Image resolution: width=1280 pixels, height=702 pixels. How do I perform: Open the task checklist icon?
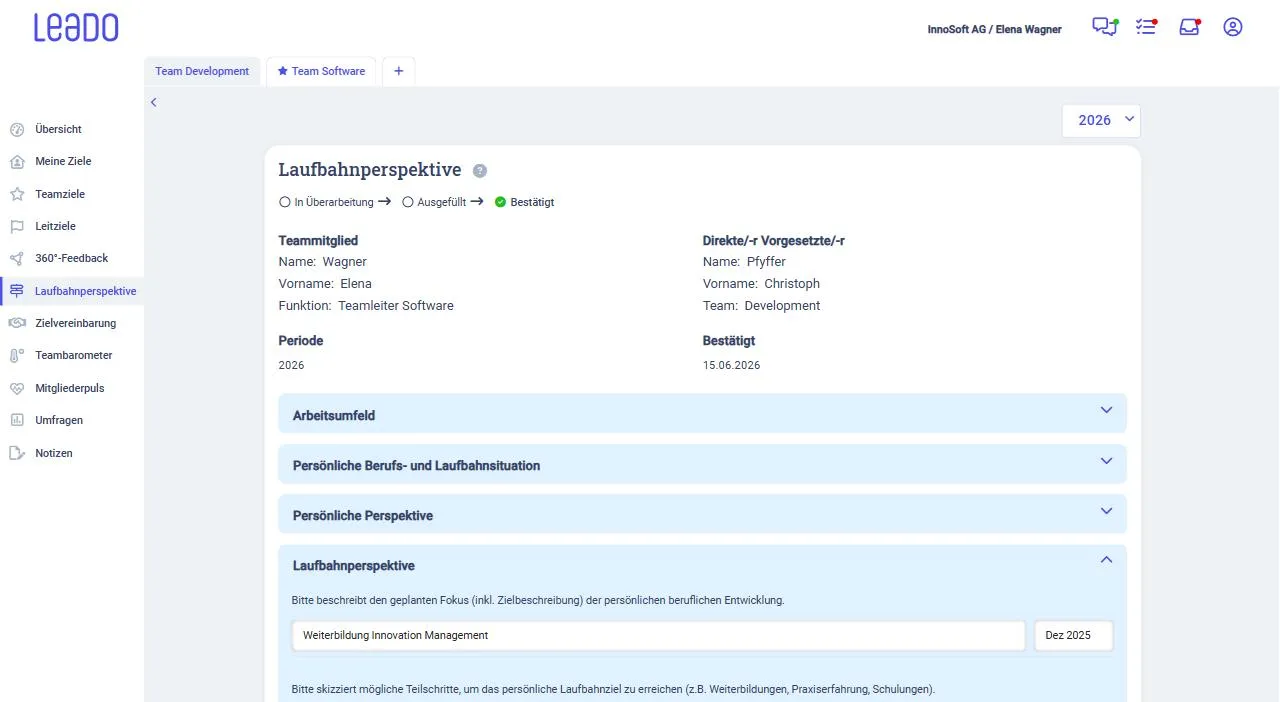[x=1146, y=28]
